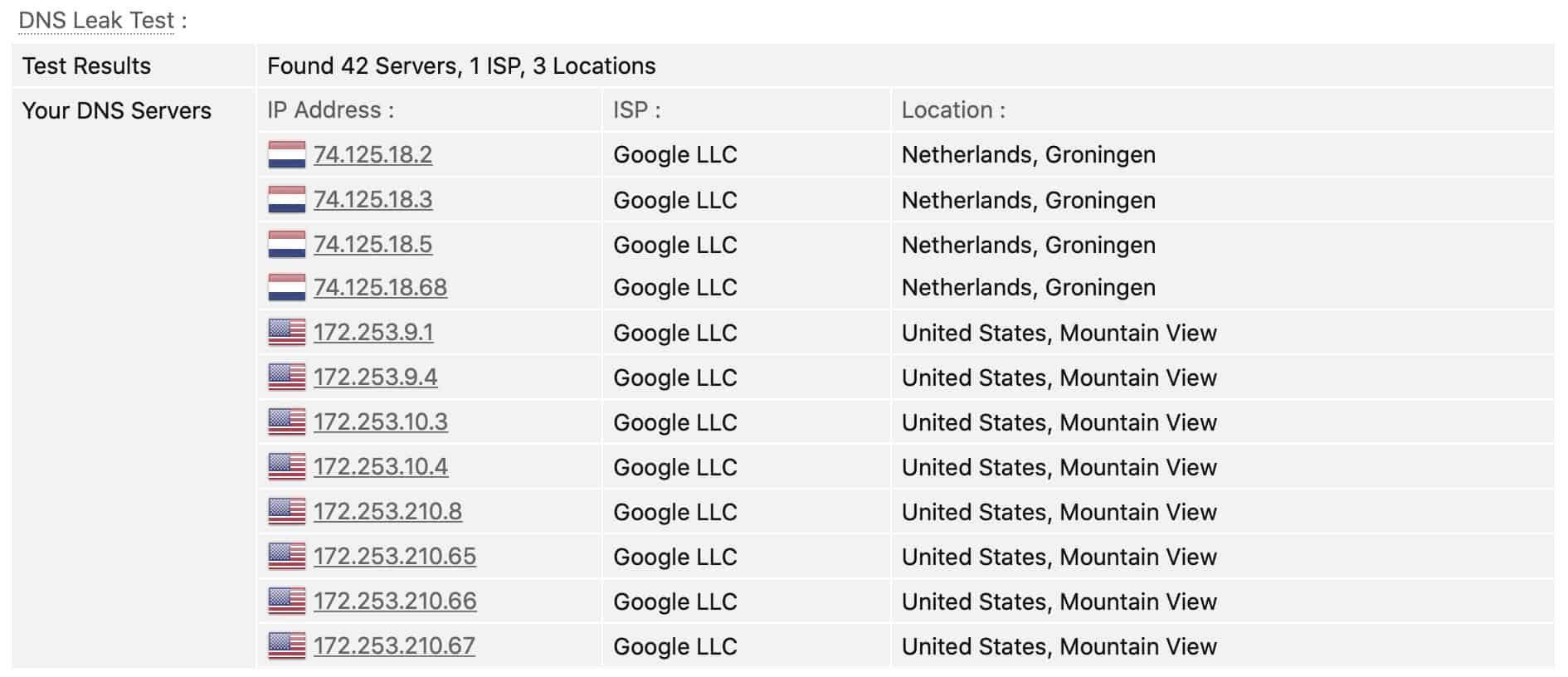Open the 172.253.9.4 IP link
The width and height of the screenshot is (1568, 677).
[375, 377]
